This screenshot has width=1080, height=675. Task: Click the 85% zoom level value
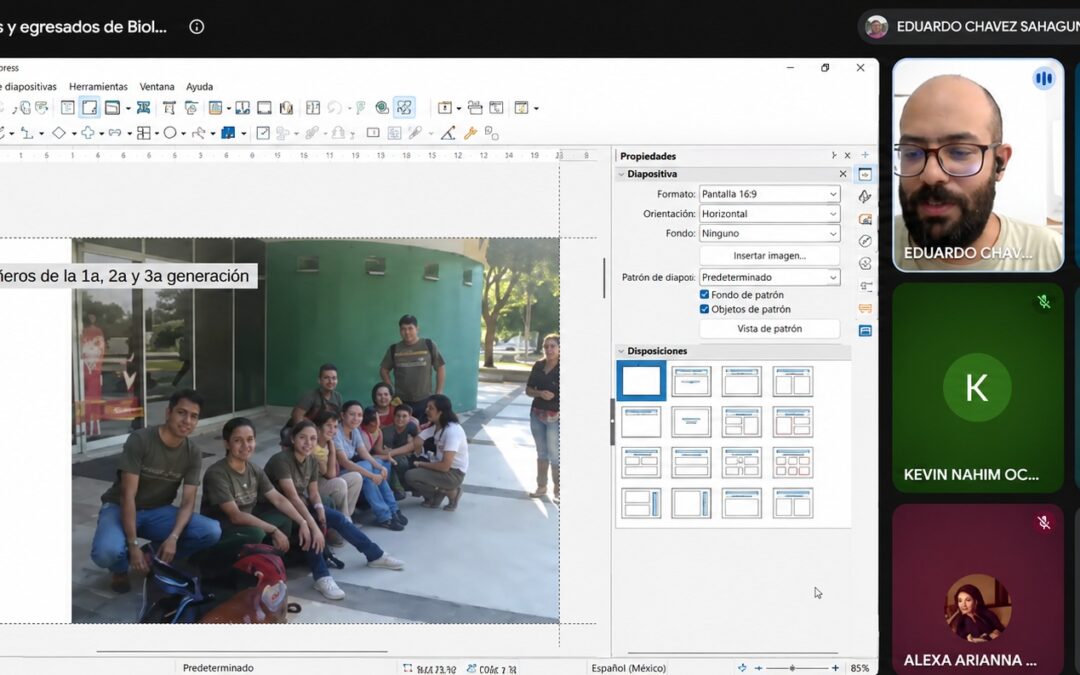(859, 668)
